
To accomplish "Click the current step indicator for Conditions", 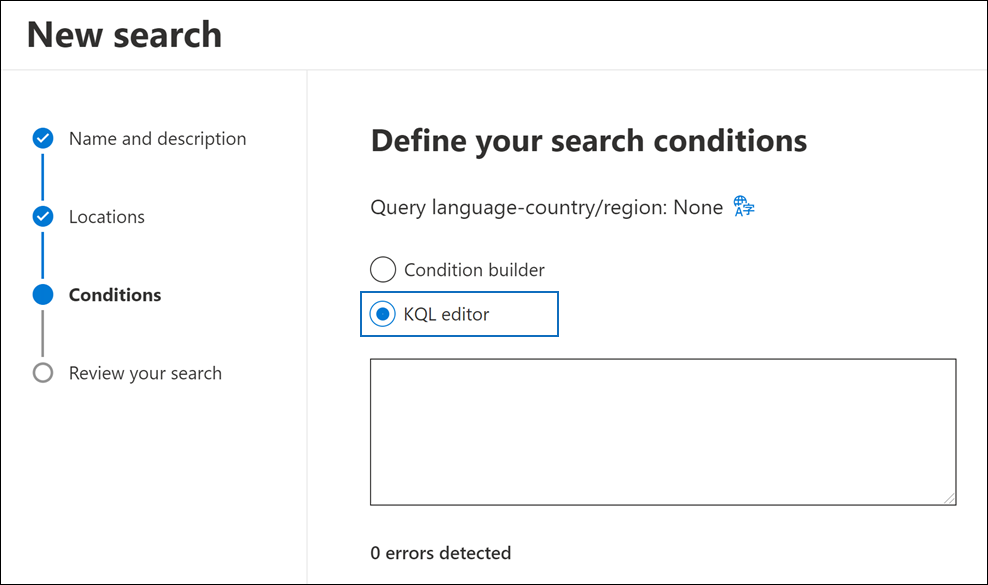I will (43, 294).
